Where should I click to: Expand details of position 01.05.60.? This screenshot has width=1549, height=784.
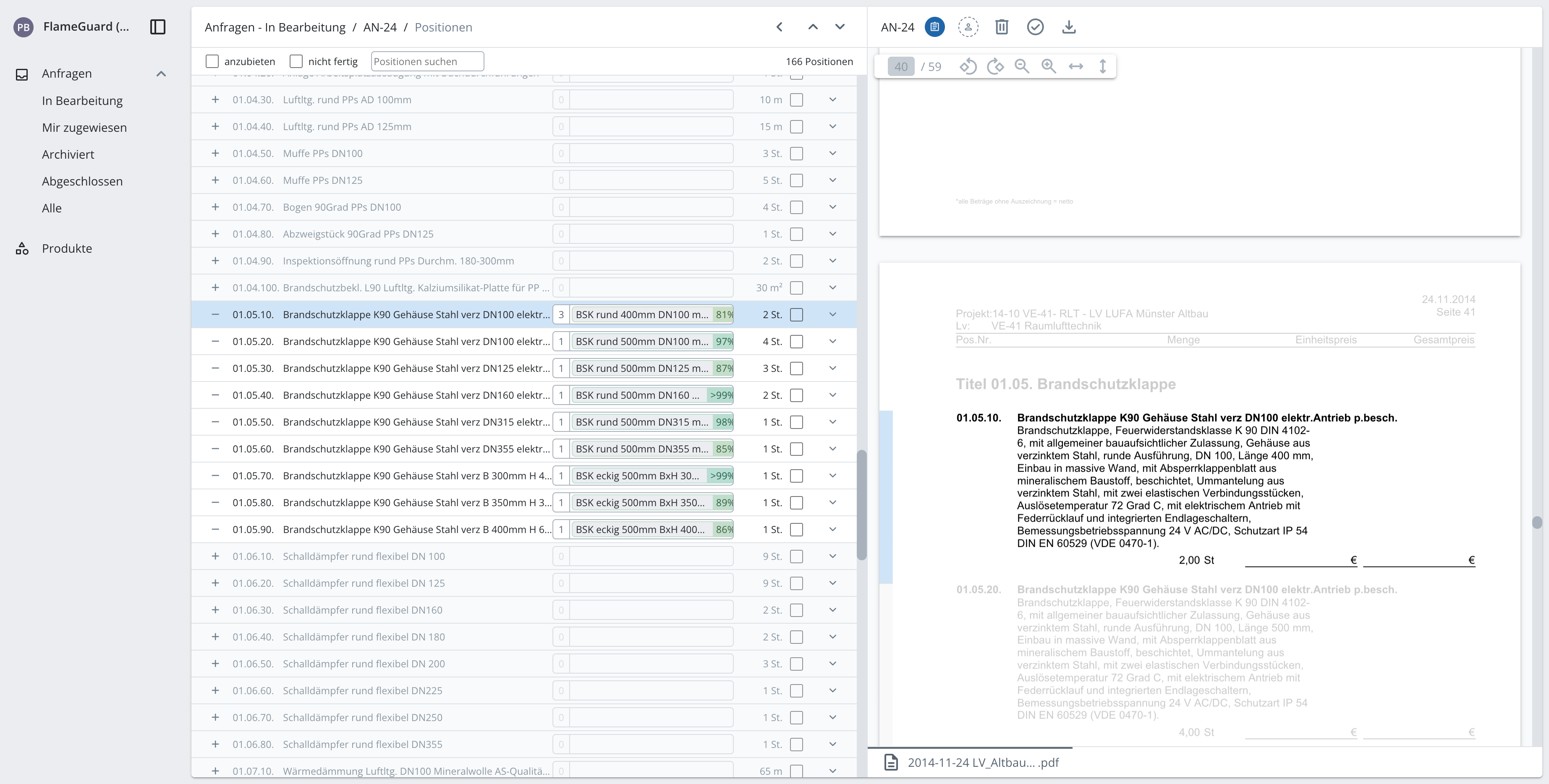tap(833, 449)
